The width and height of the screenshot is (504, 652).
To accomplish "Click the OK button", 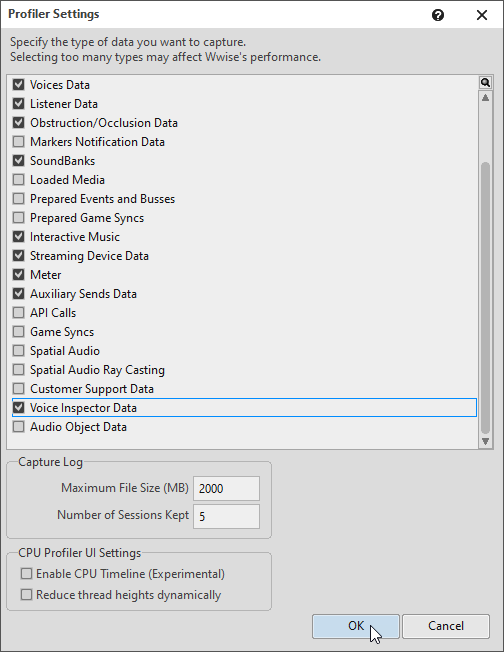I will (356, 626).
